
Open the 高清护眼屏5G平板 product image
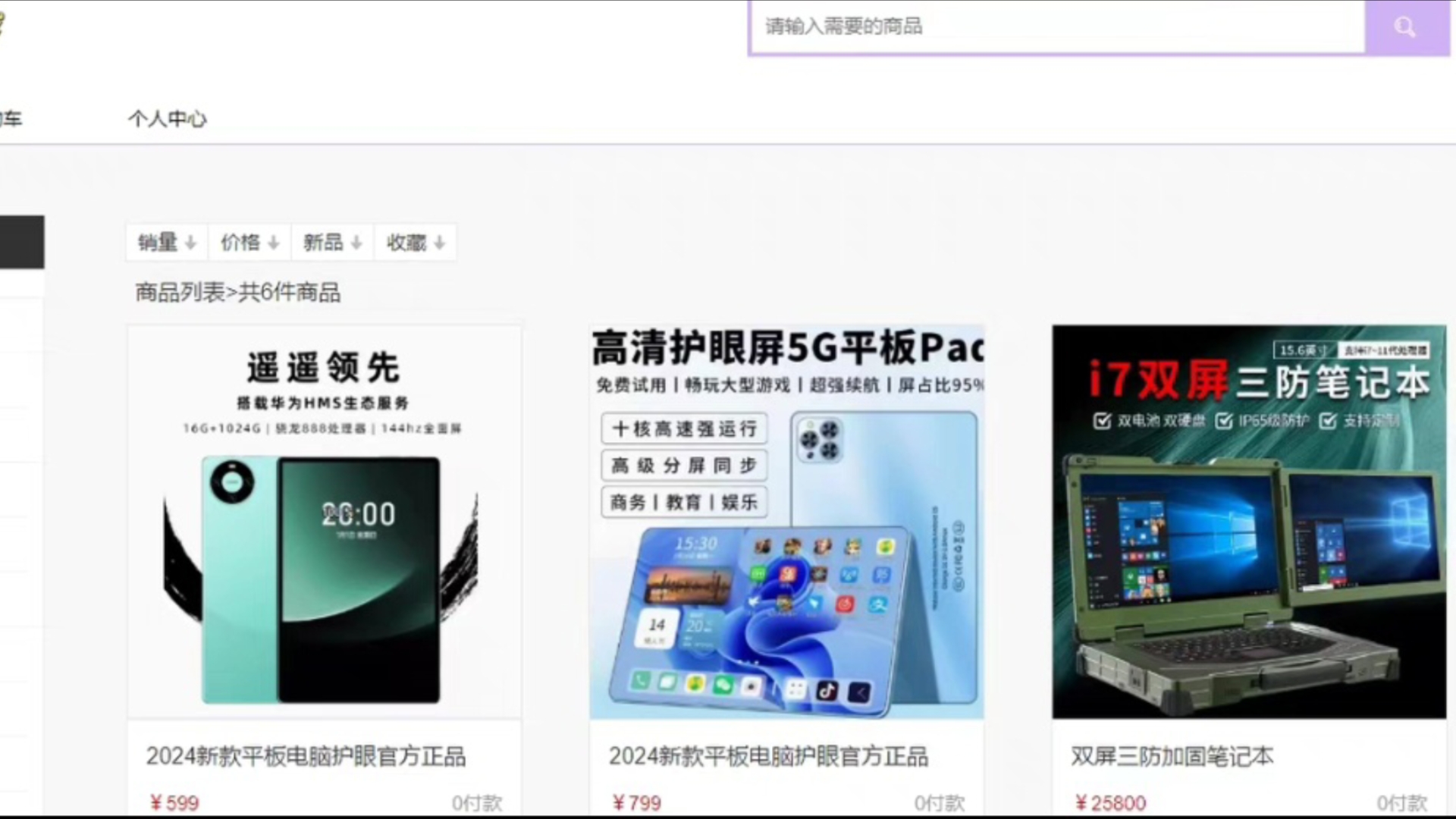[x=787, y=522]
